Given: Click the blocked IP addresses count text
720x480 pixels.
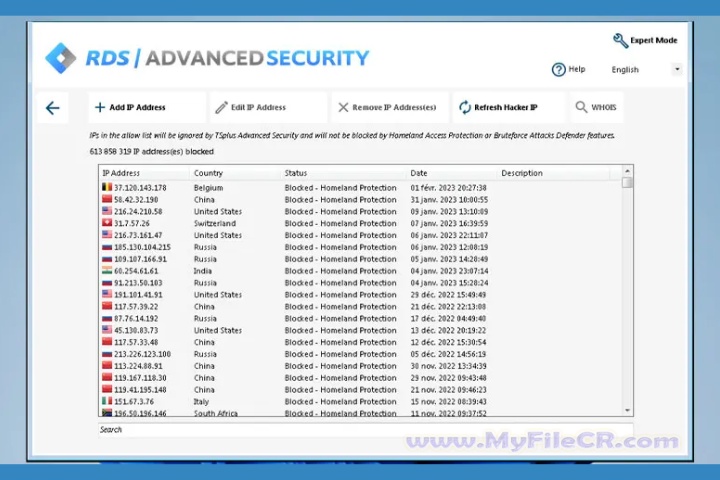Looking at the screenshot, I should pos(152,152).
